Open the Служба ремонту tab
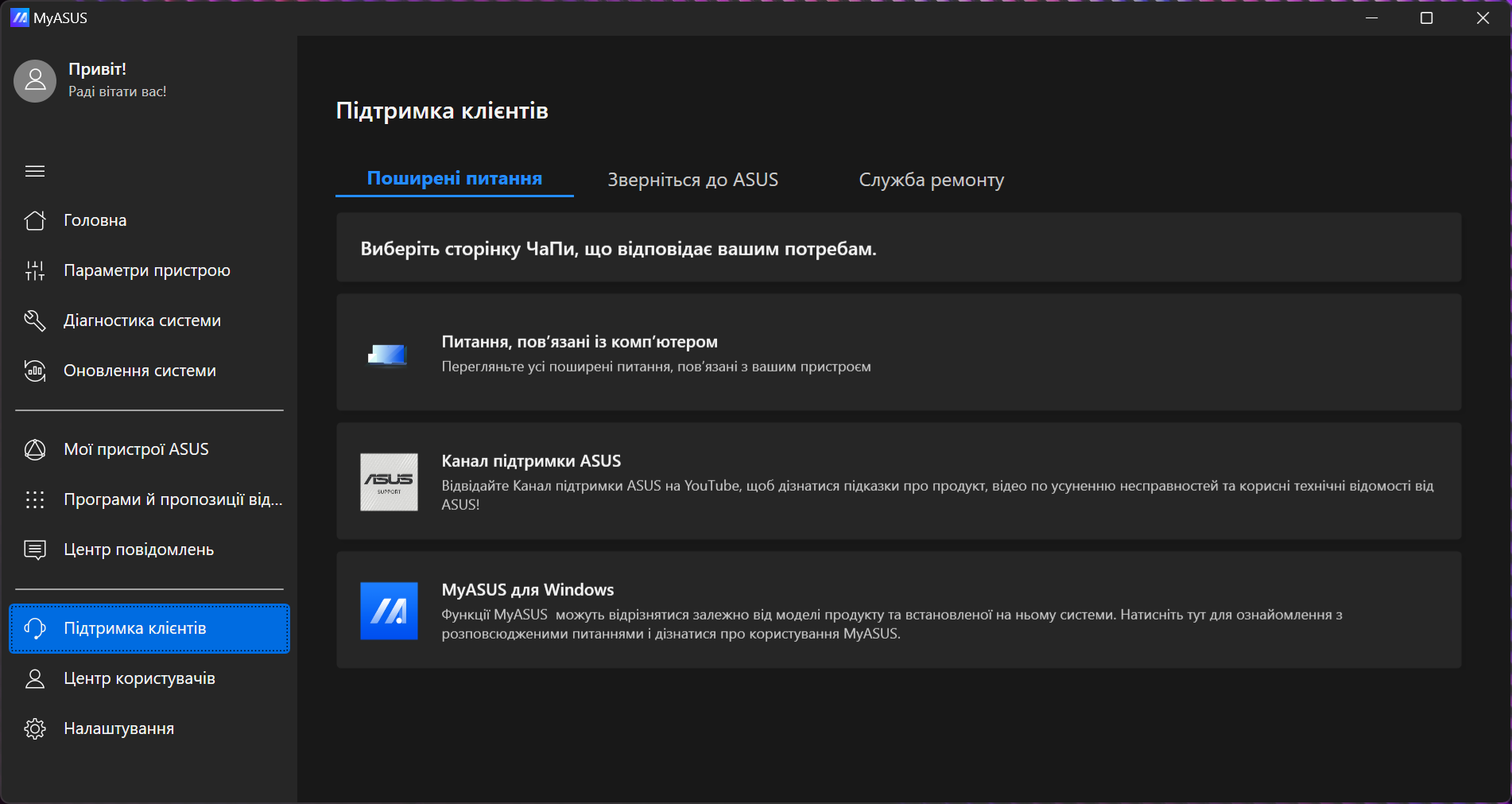 [931, 180]
